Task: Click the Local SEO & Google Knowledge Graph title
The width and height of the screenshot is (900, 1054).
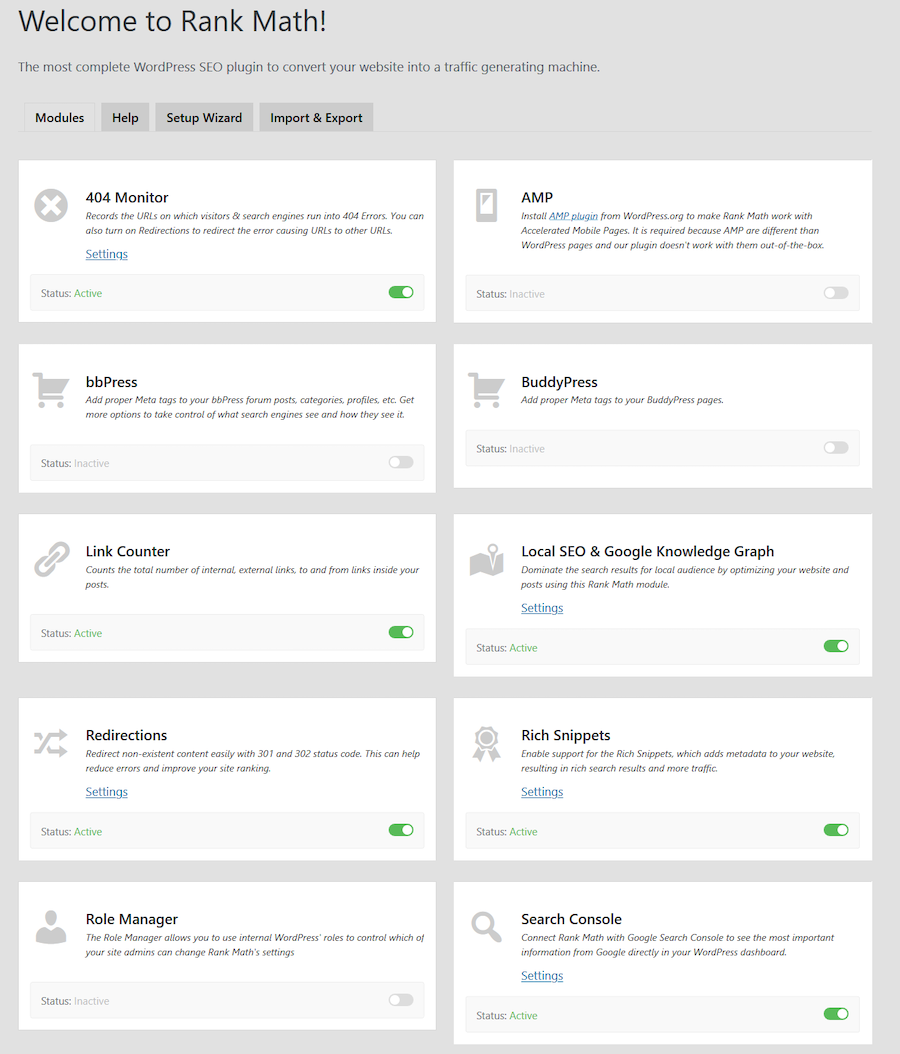Action: [x=647, y=551]
